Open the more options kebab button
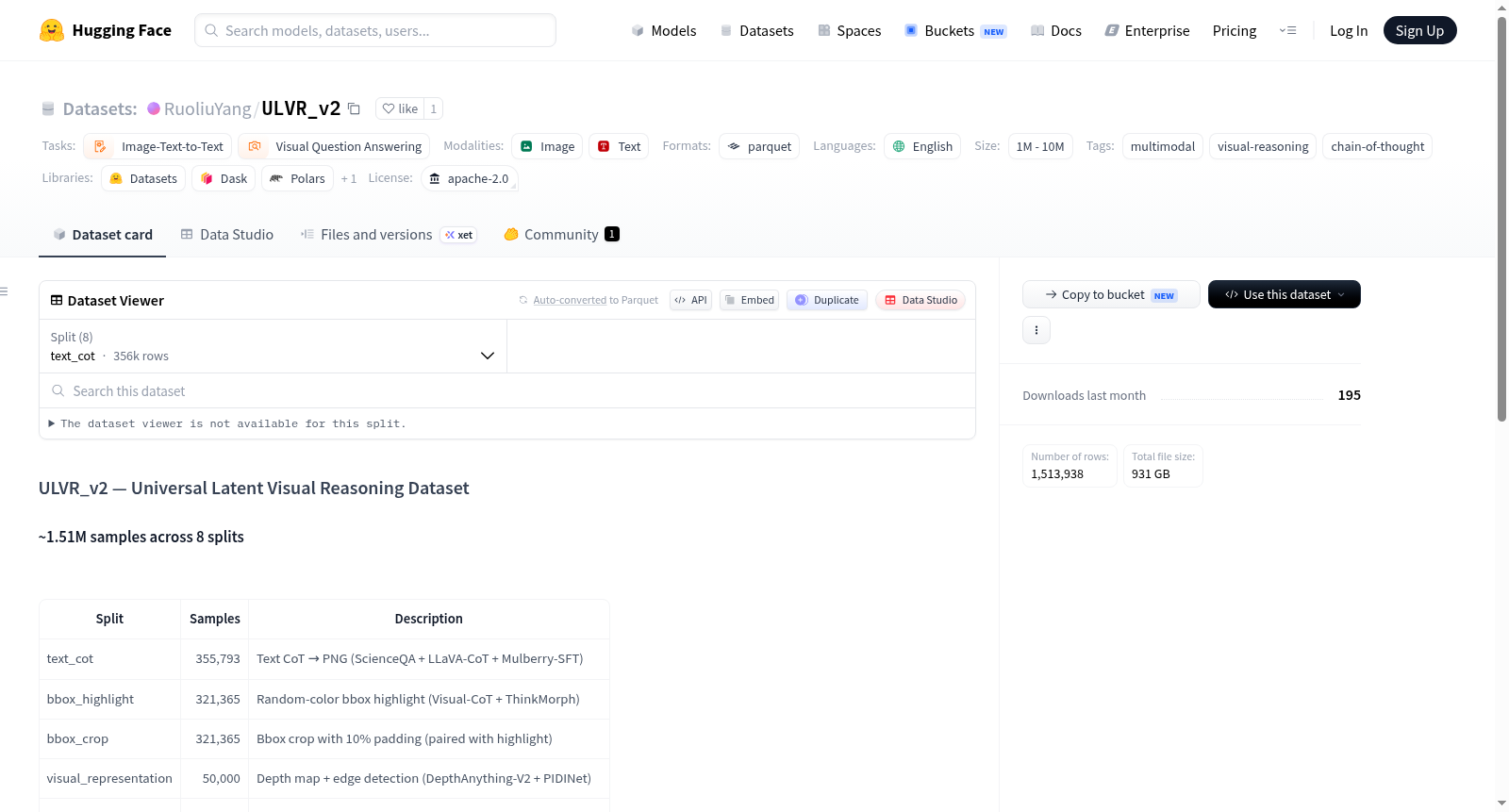 (1036, 330)
